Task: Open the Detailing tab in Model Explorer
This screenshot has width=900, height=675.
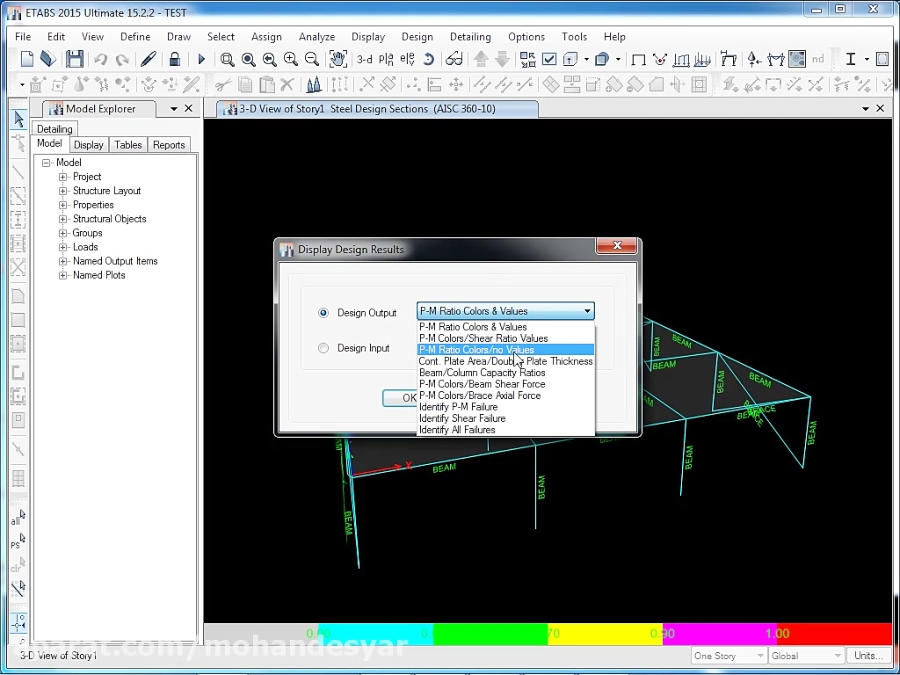Action: click(54, 129)
